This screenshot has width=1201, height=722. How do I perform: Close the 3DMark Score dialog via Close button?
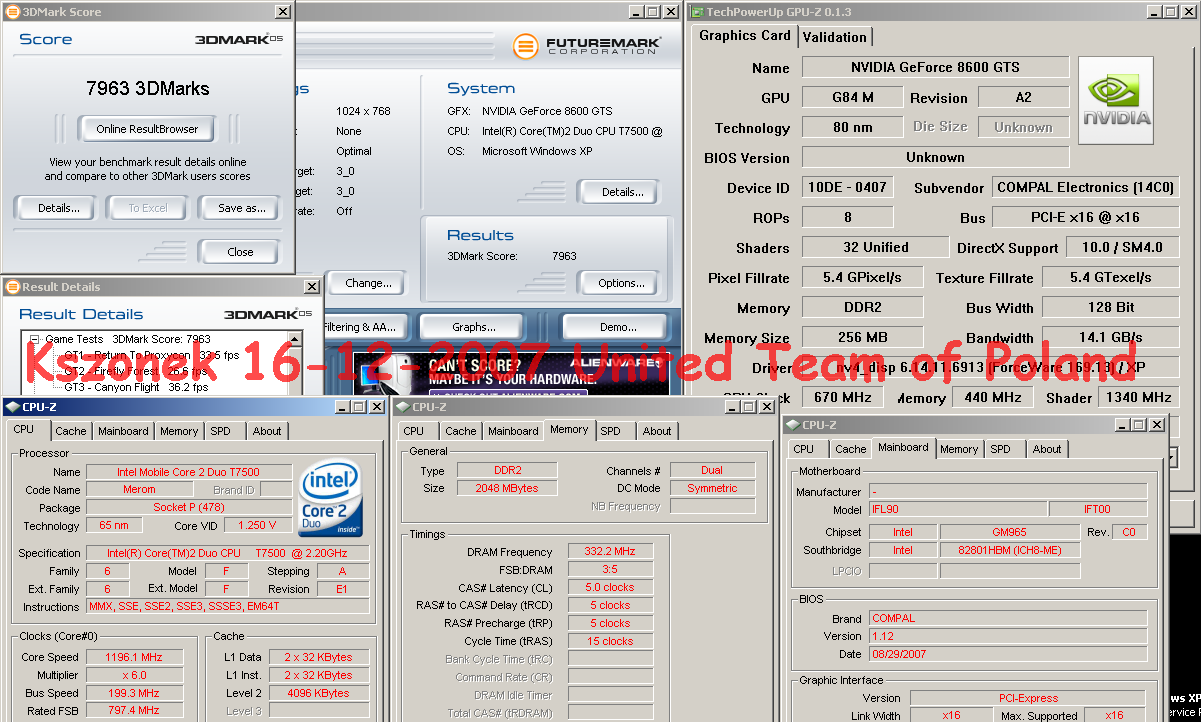[240, 252]
